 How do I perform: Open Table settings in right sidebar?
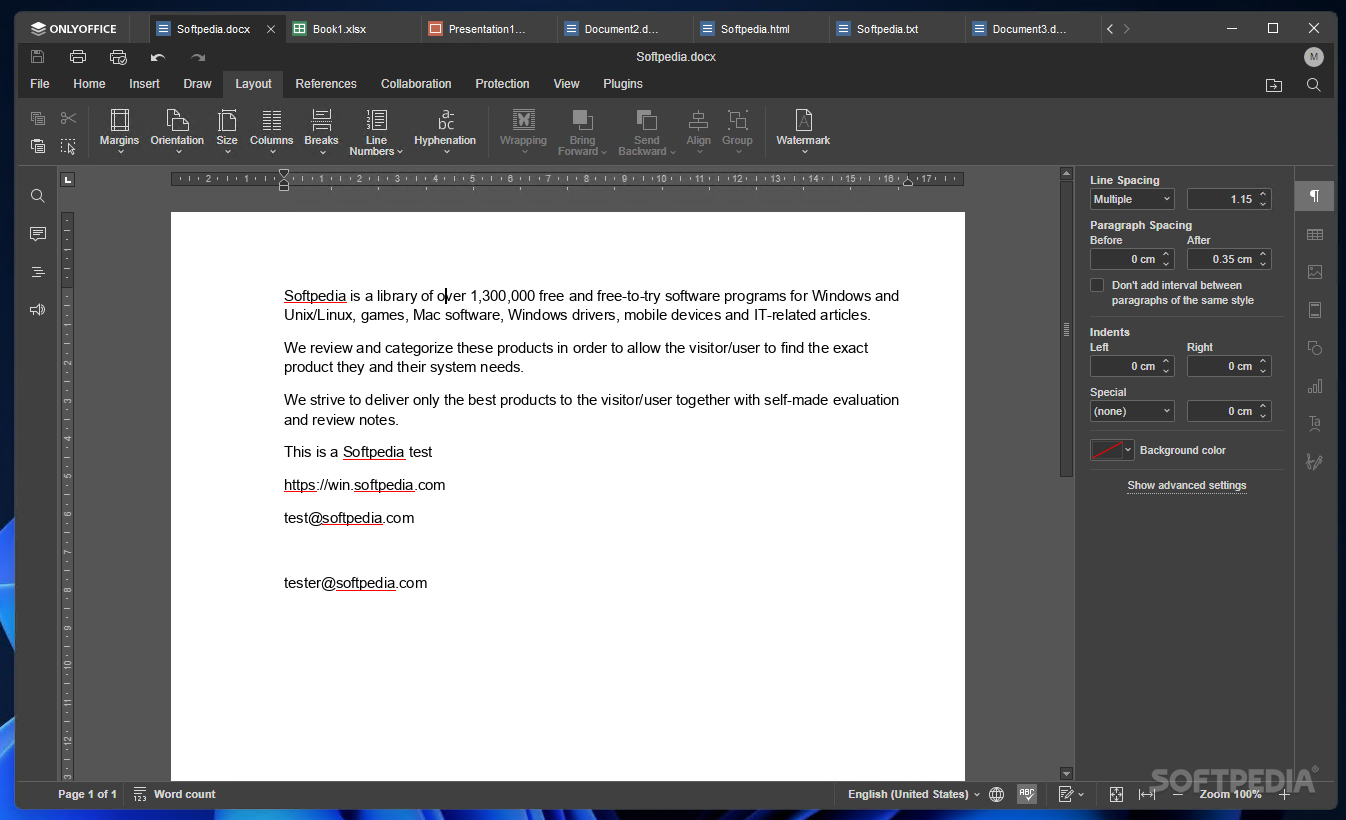pyautogui.click(x=1314, y=234)
